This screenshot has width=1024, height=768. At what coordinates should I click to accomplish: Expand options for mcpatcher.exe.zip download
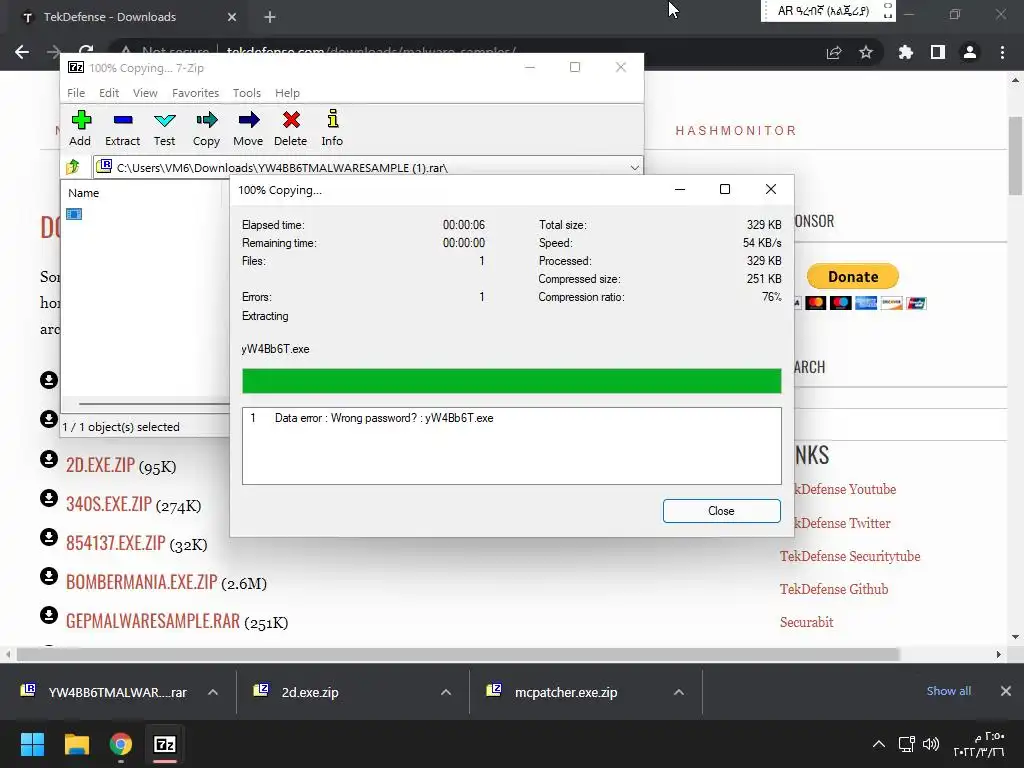[x=679, y=692]
